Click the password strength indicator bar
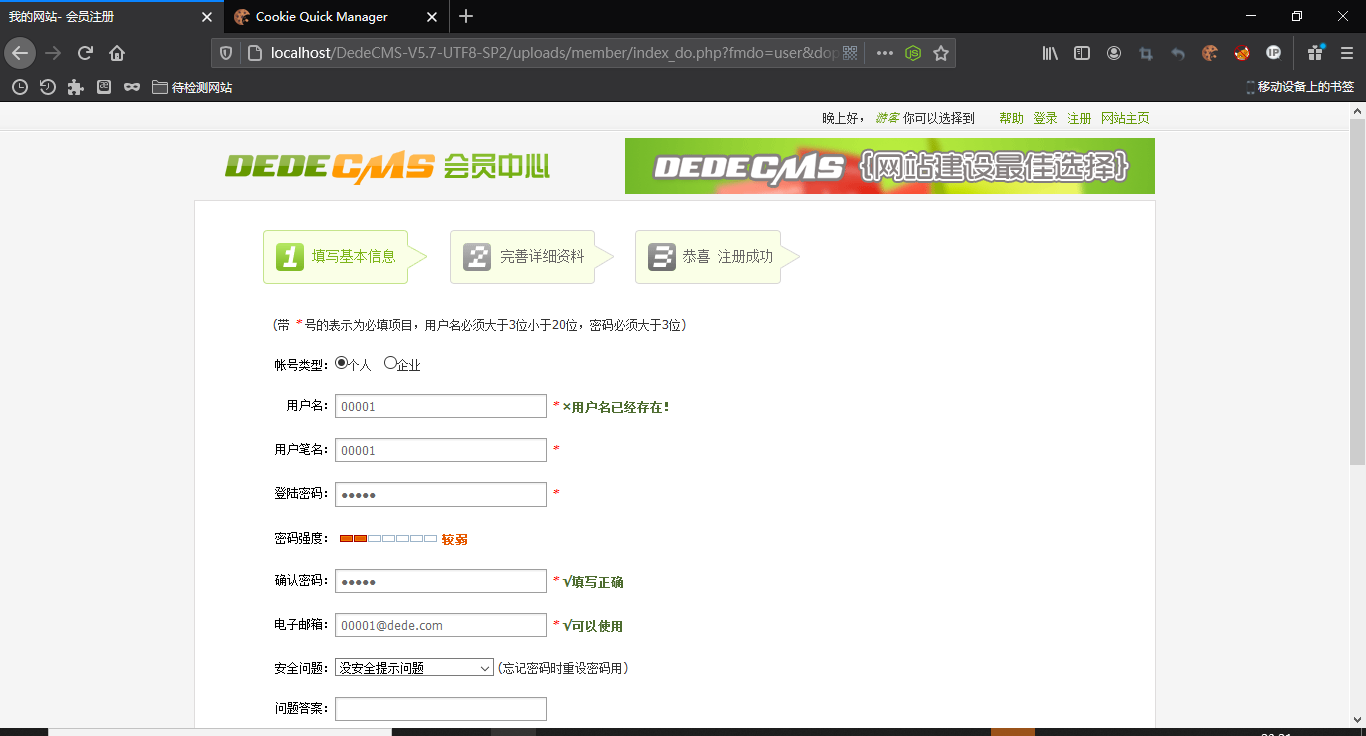The image size is (1366, 736). tap(389, 537)
